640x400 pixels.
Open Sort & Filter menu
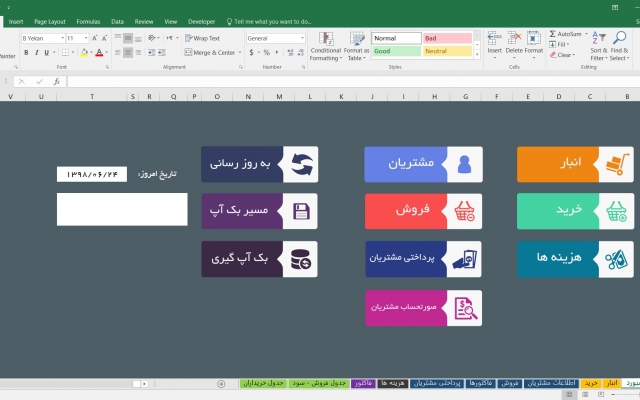(x=599, y=46)
